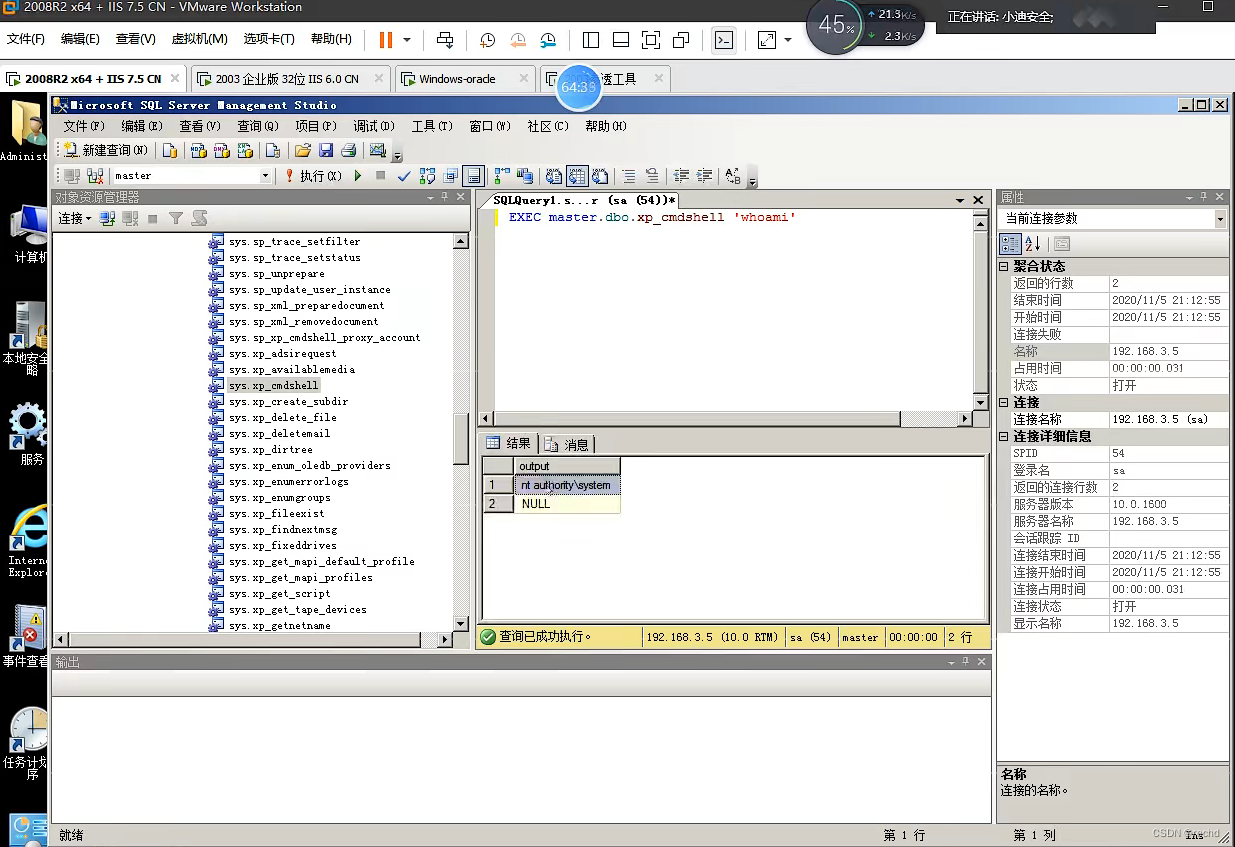Click the filter funnel icon in Object Explorer

click(176, 218)
